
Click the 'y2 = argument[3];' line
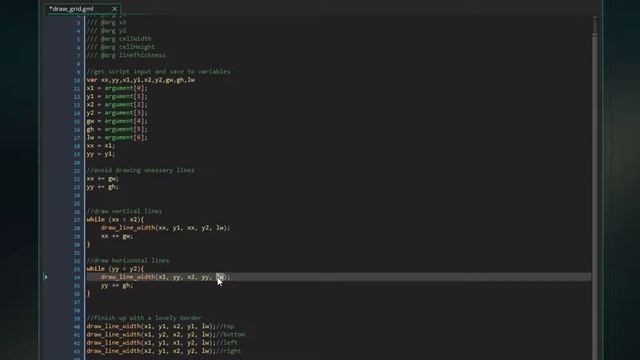pyautogui.click(x=117, y=113)
